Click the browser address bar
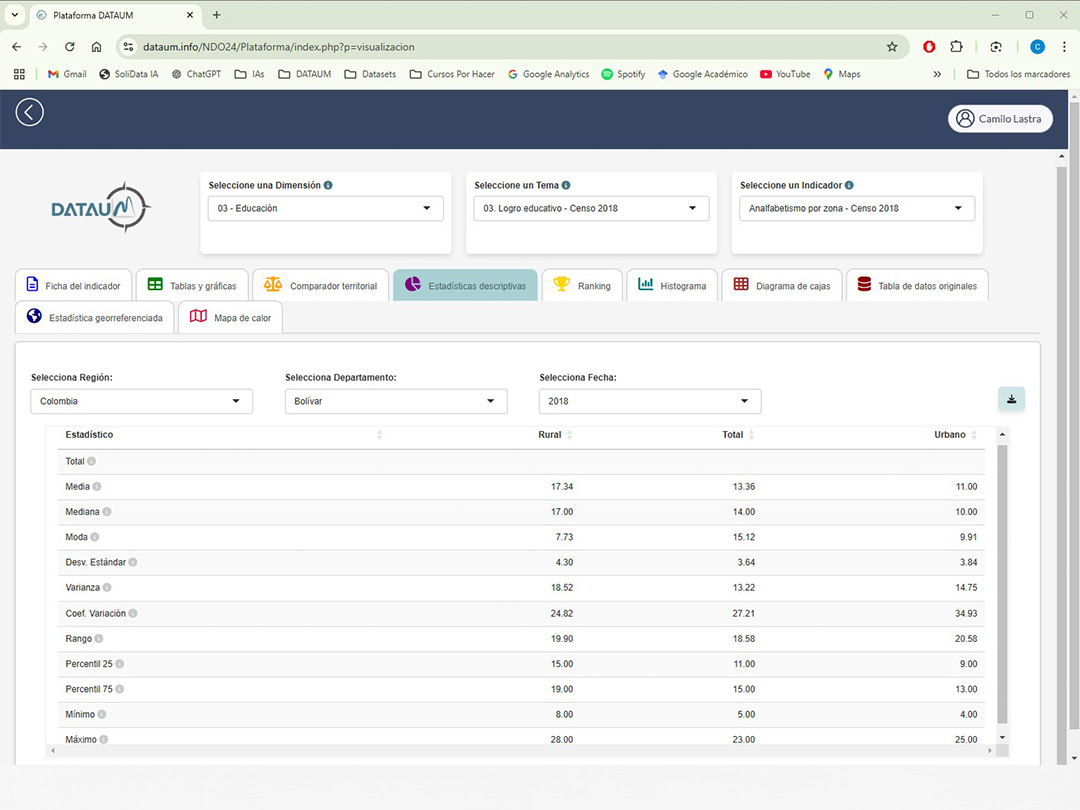 [500, 47]
